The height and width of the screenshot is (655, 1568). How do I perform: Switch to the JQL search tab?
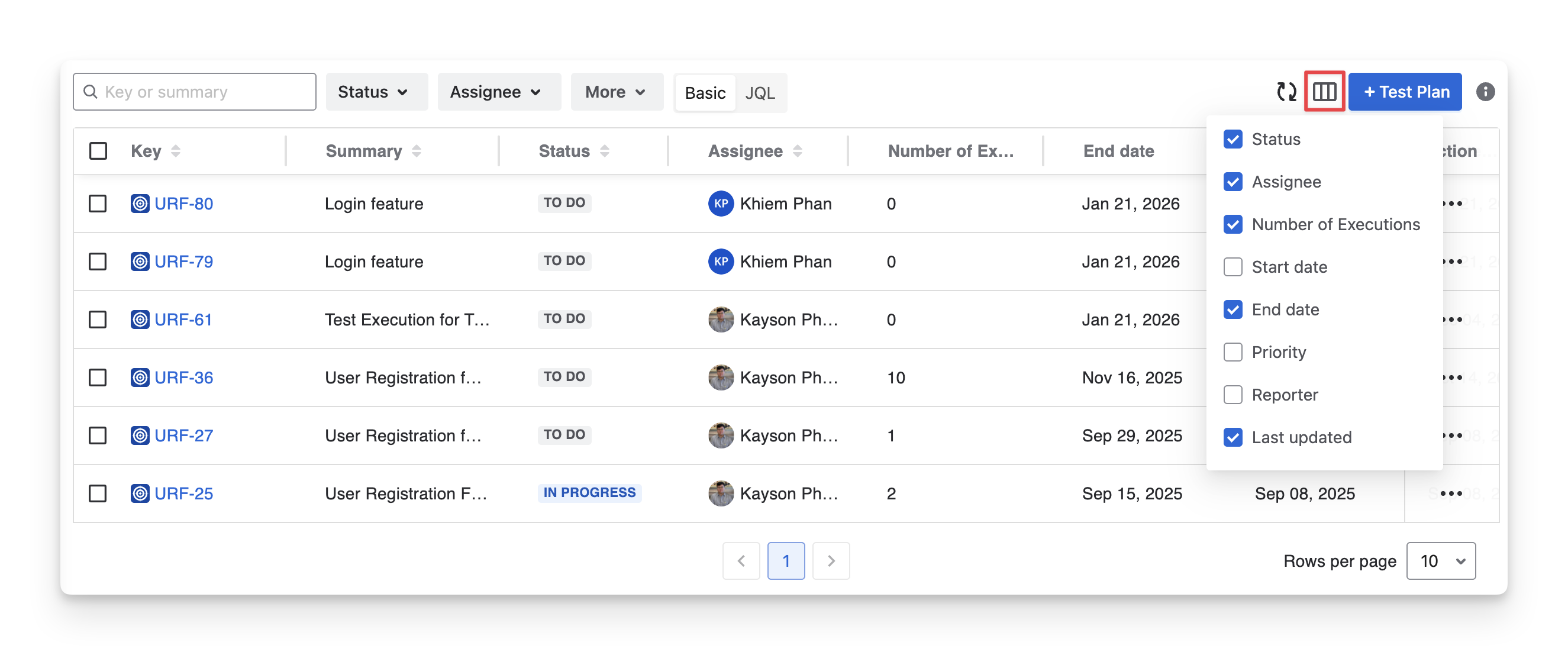(760, 93)
